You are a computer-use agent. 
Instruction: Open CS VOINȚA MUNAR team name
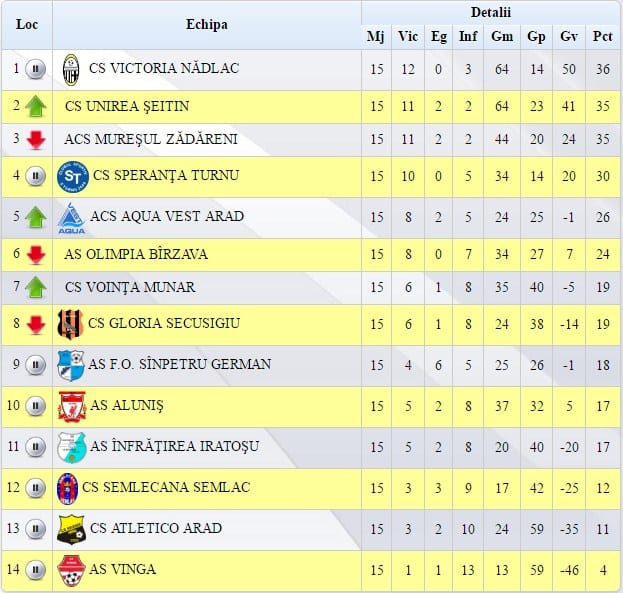130,287
